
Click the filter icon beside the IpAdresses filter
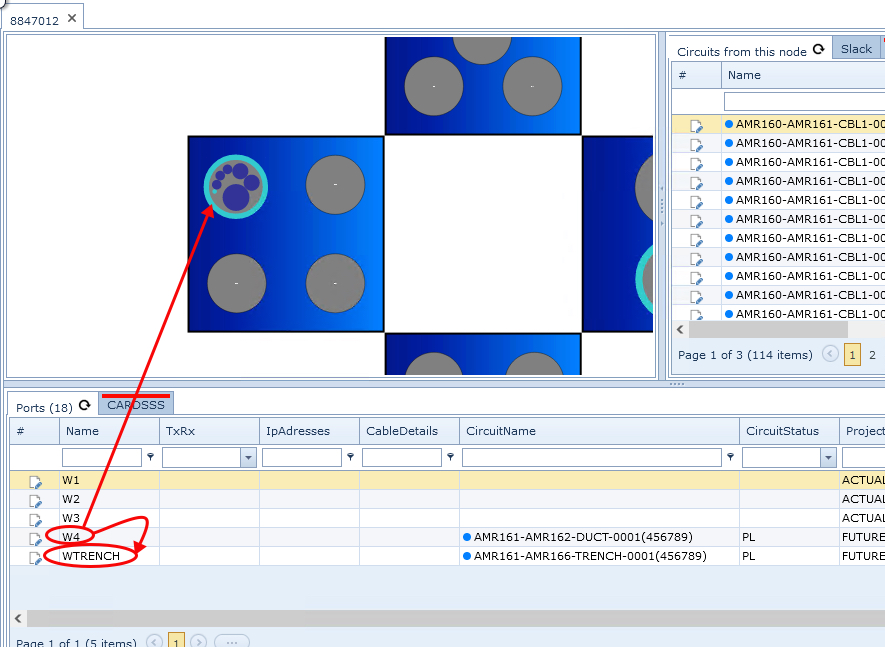(351, 457)
